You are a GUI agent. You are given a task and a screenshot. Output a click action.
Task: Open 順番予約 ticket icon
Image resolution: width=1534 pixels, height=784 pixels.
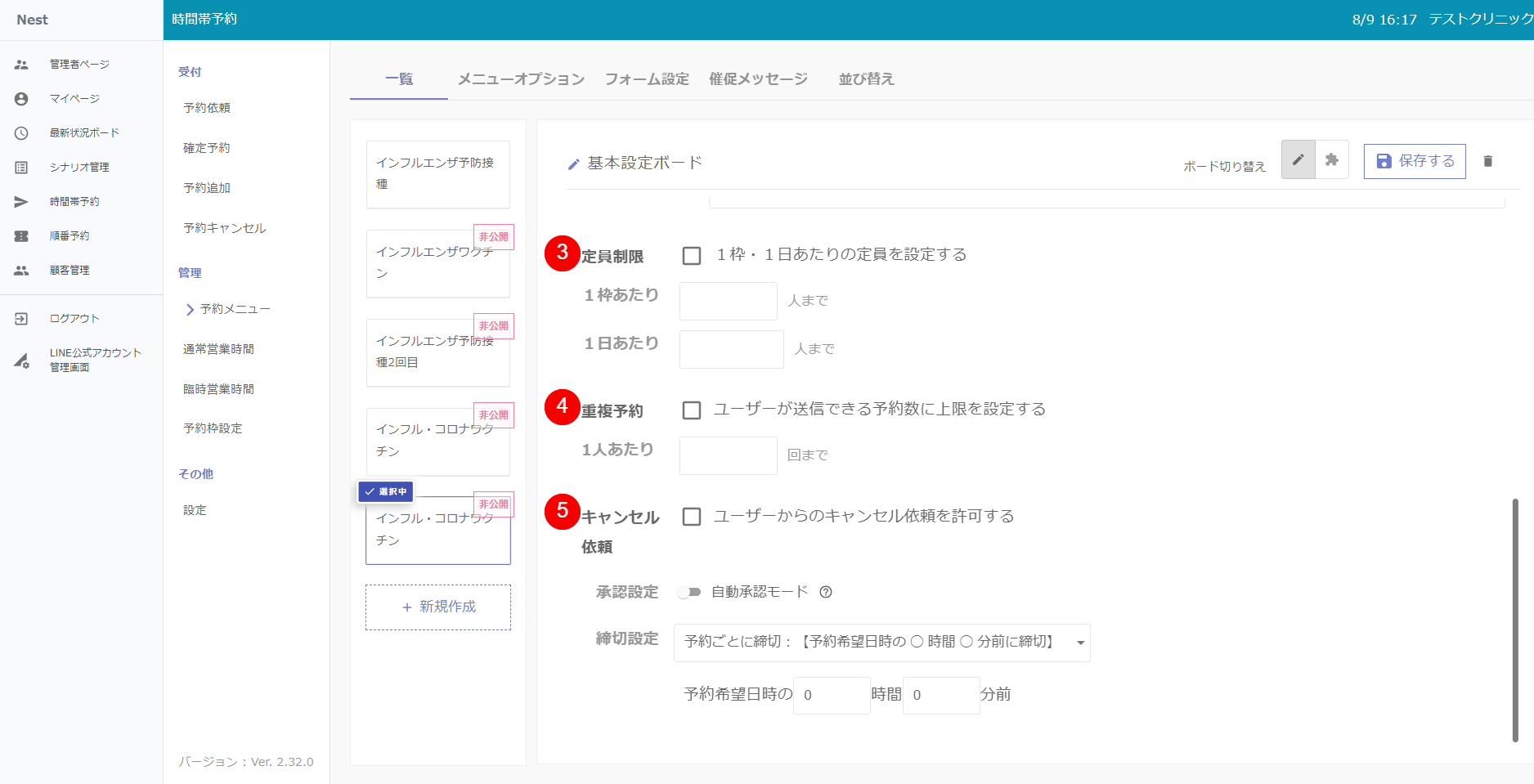point(21,236)
